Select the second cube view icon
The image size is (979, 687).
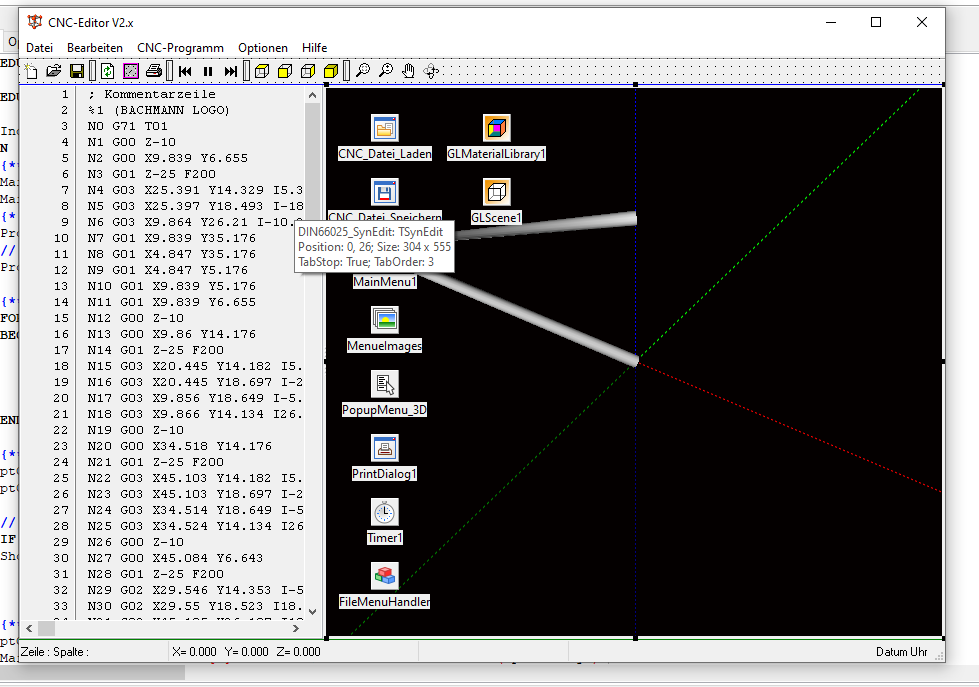click(x=285, y=71)
